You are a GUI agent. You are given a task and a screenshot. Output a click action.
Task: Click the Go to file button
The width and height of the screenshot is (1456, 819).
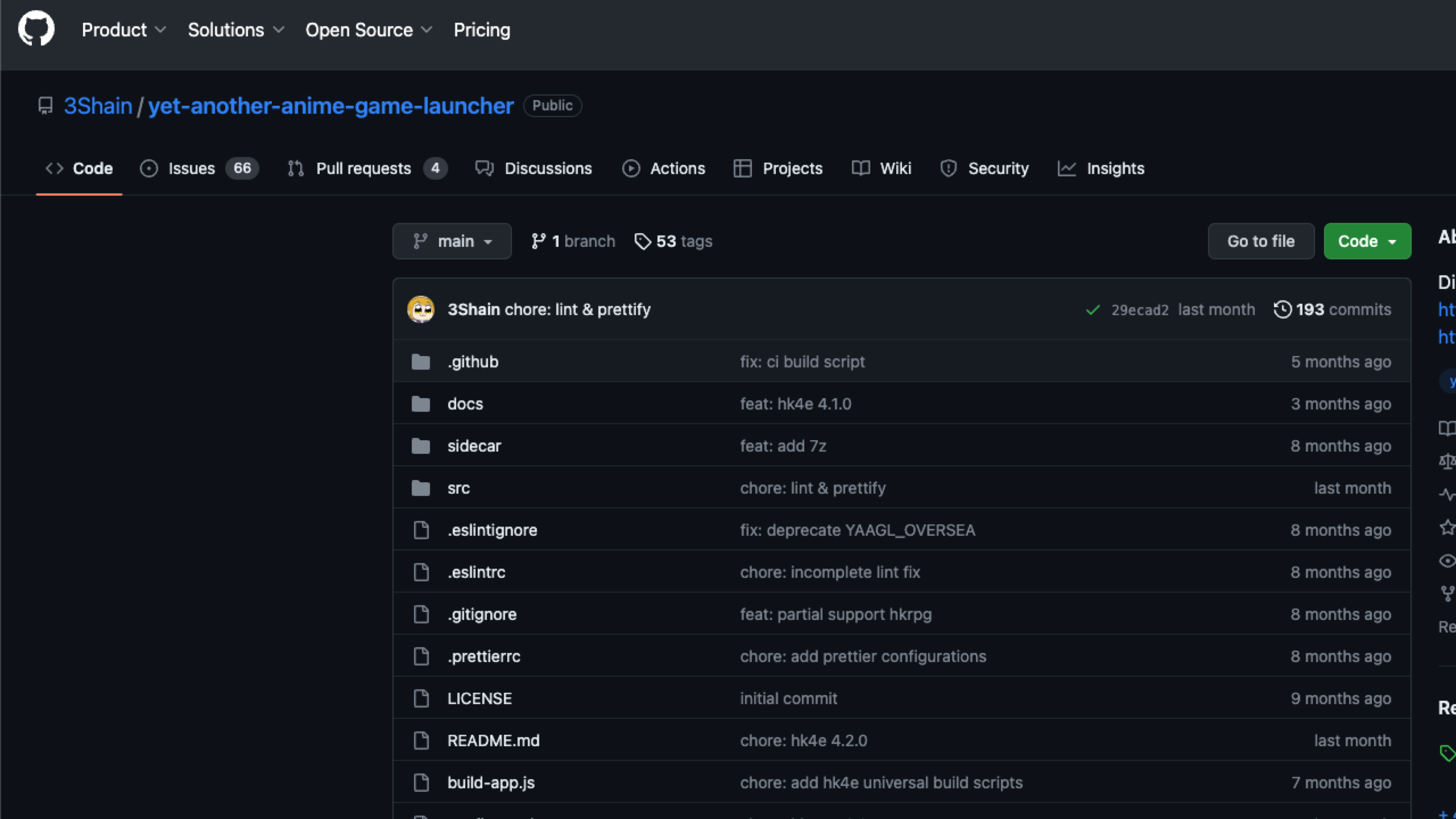point(1260,241)
